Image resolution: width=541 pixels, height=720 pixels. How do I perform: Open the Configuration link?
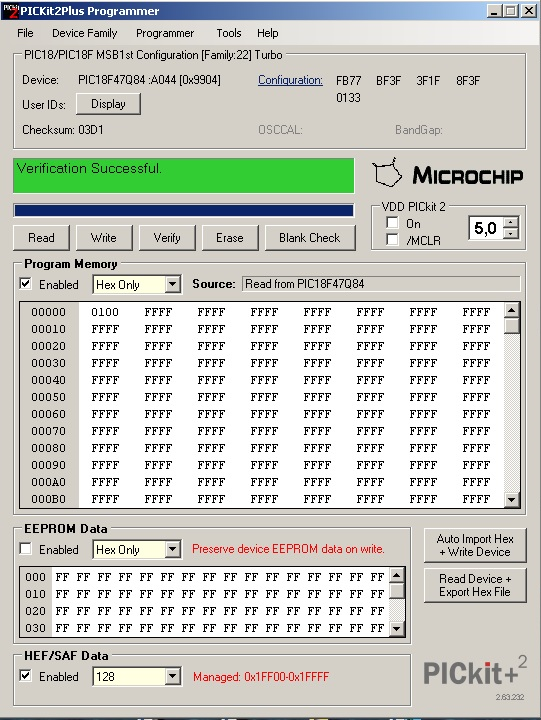(290, 80)
